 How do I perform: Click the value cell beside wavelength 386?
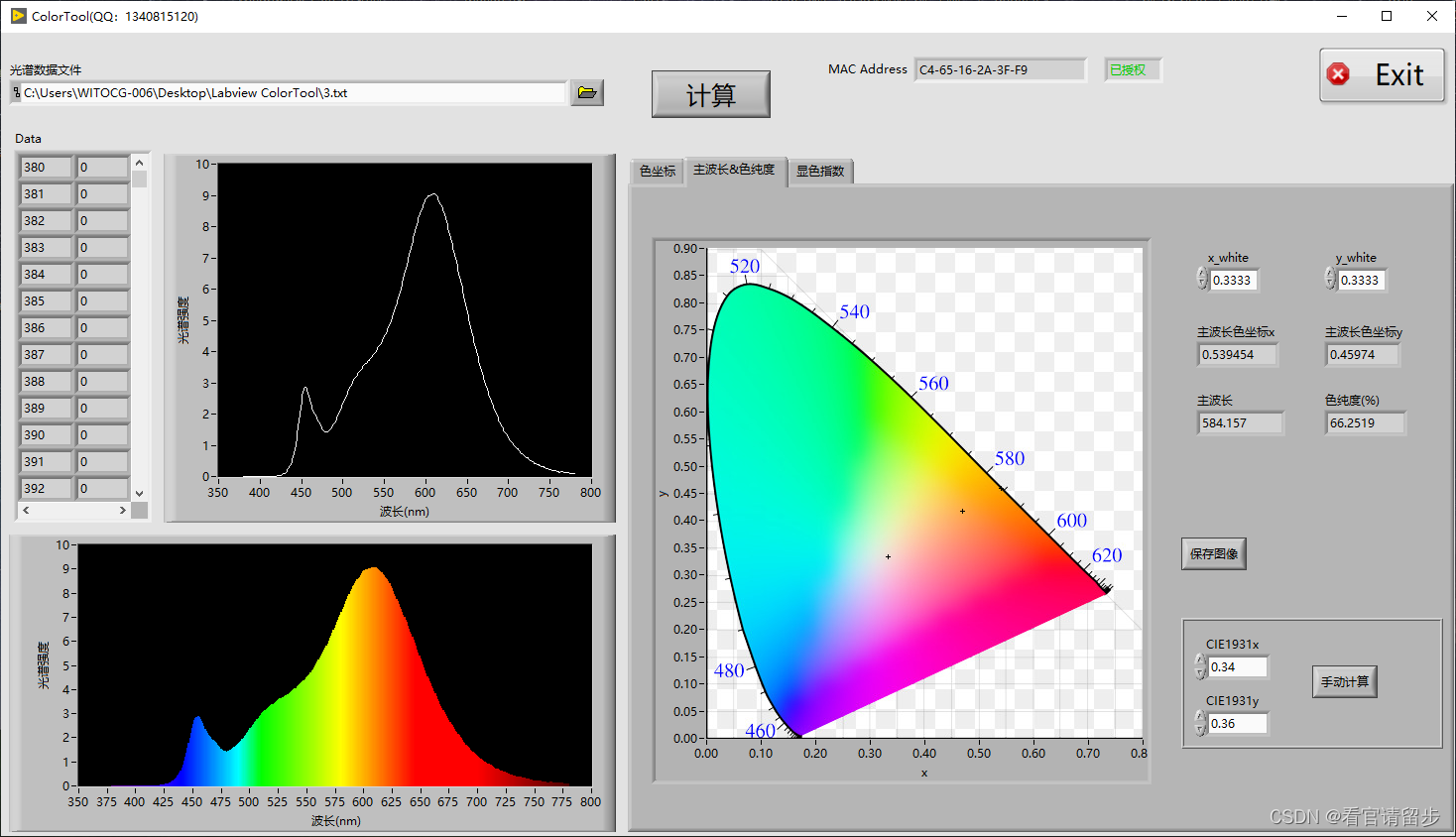coord(102,328)
